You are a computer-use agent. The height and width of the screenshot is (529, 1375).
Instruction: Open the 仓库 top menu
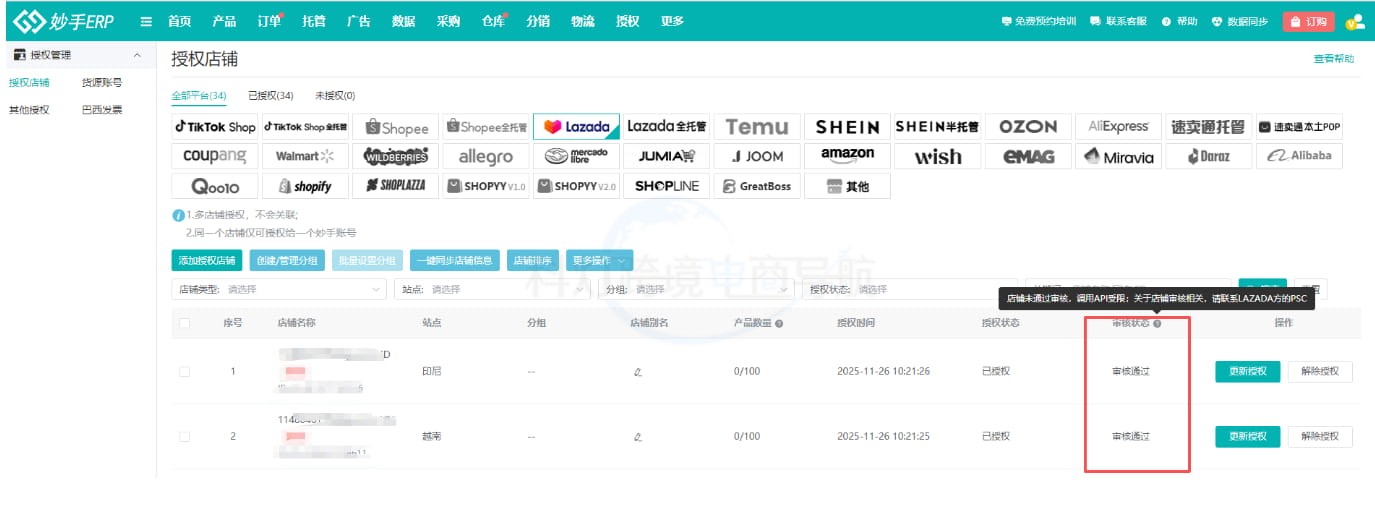[x=493, y=21]
